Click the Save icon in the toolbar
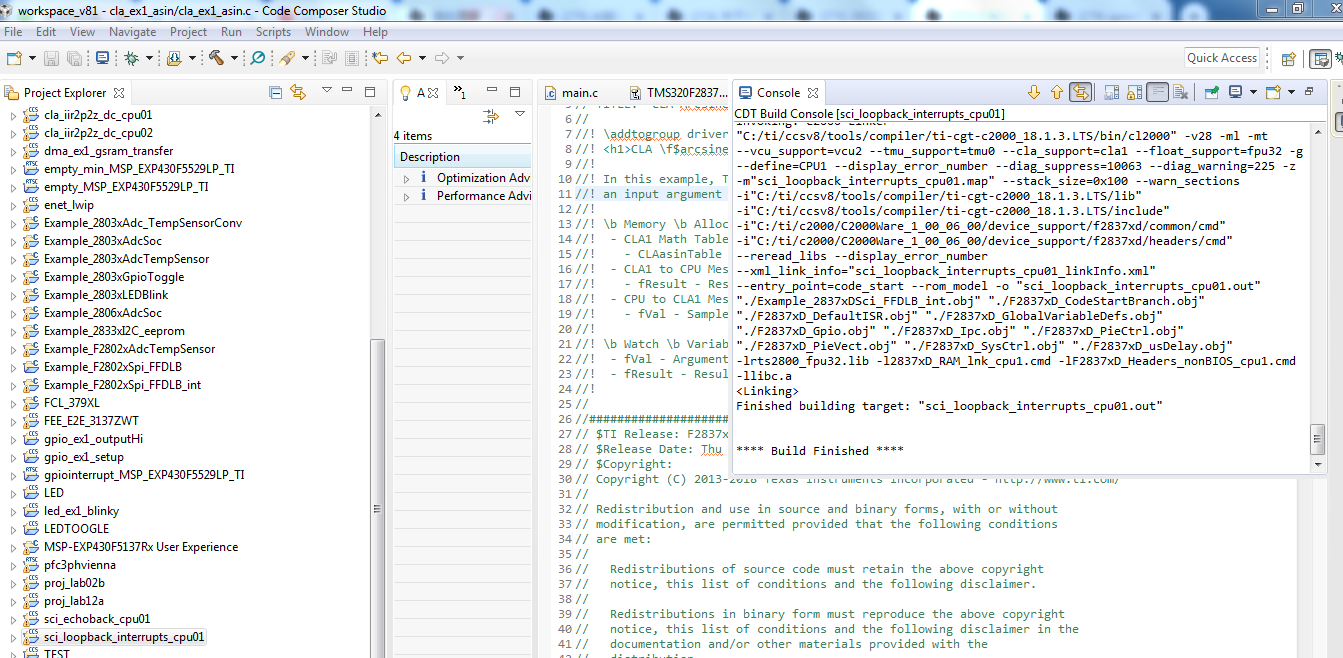 click(x=51, y=59)
